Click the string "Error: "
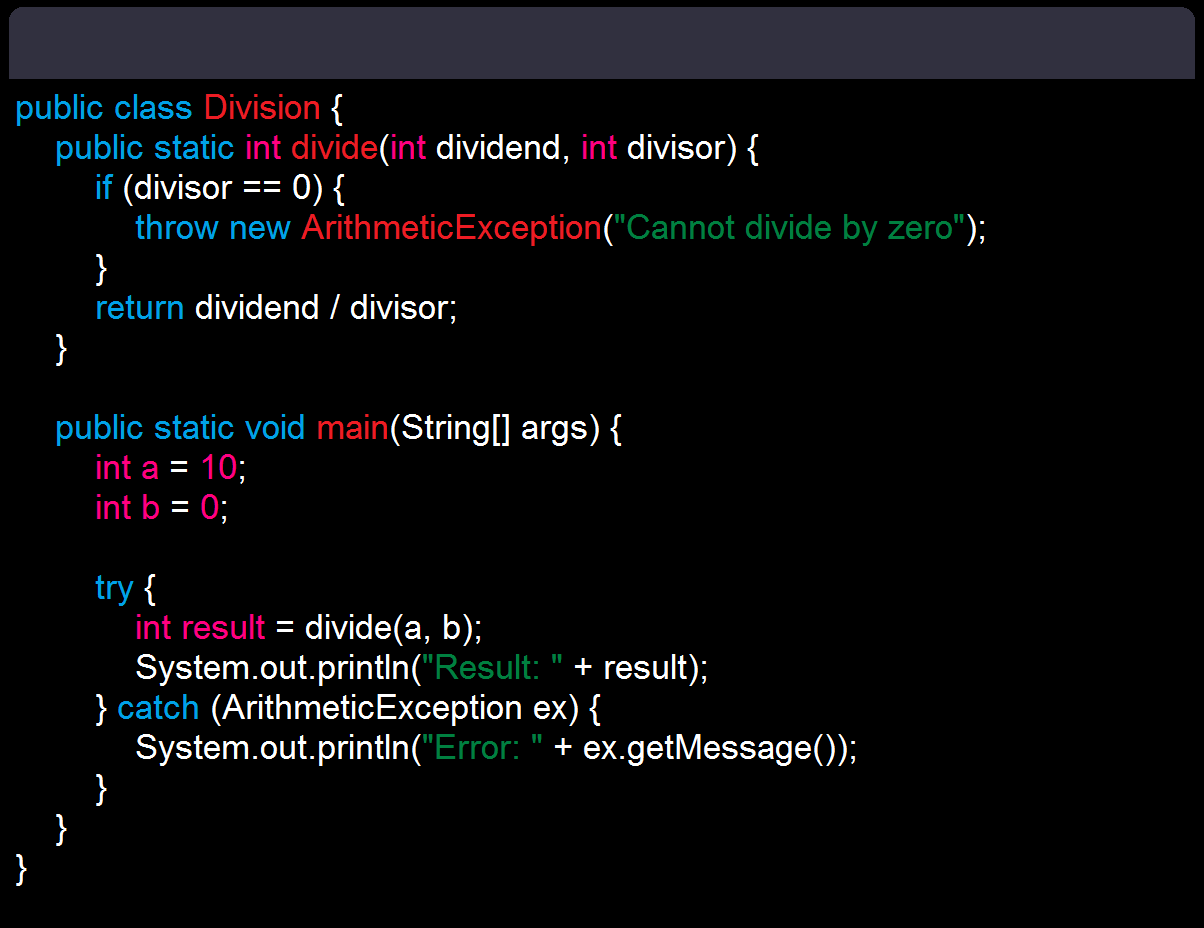This screenshot has height=928, width=1204. coord(483,748)
